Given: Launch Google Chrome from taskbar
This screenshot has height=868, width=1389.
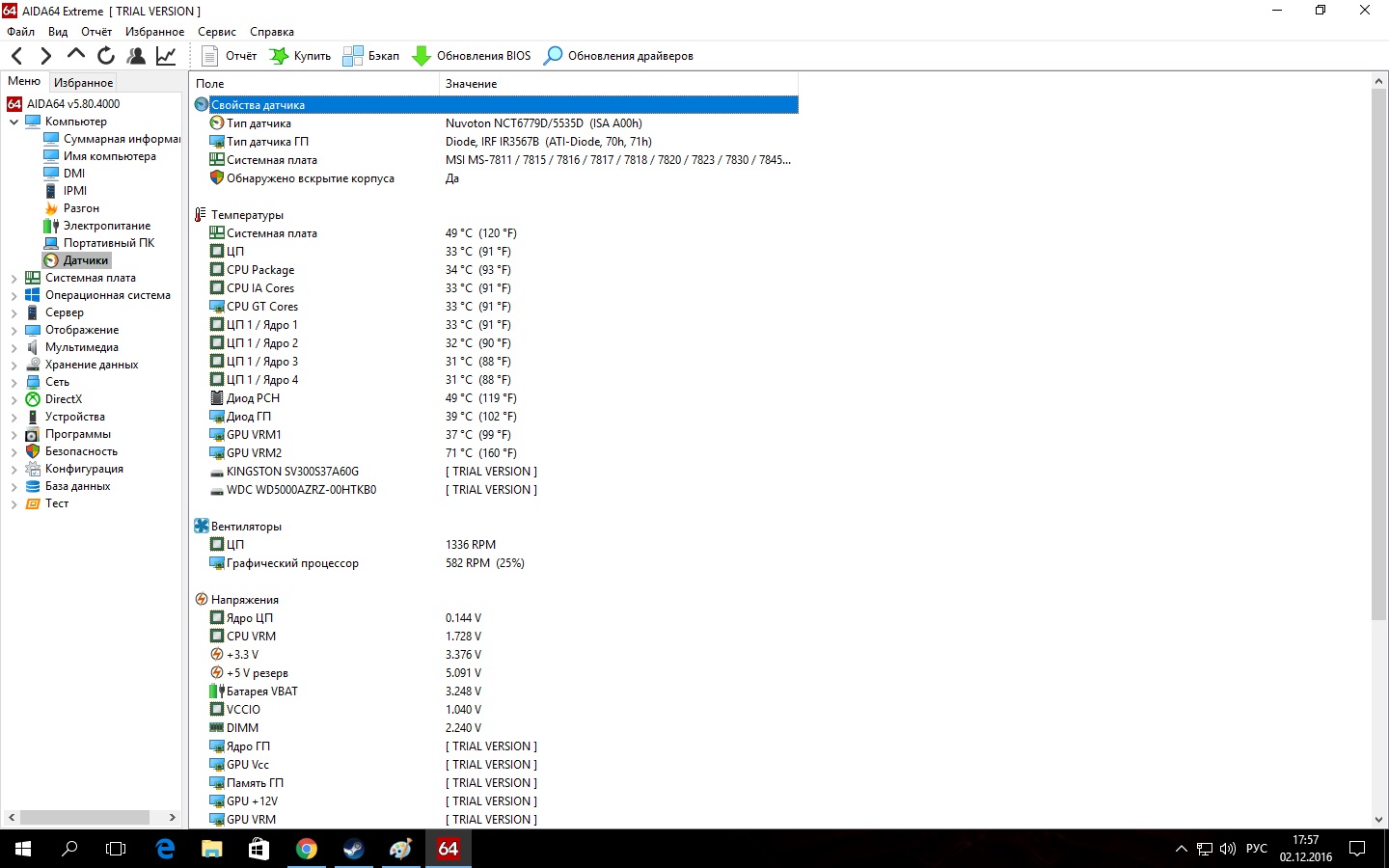Looking at the screenshot, I should 307,849.
